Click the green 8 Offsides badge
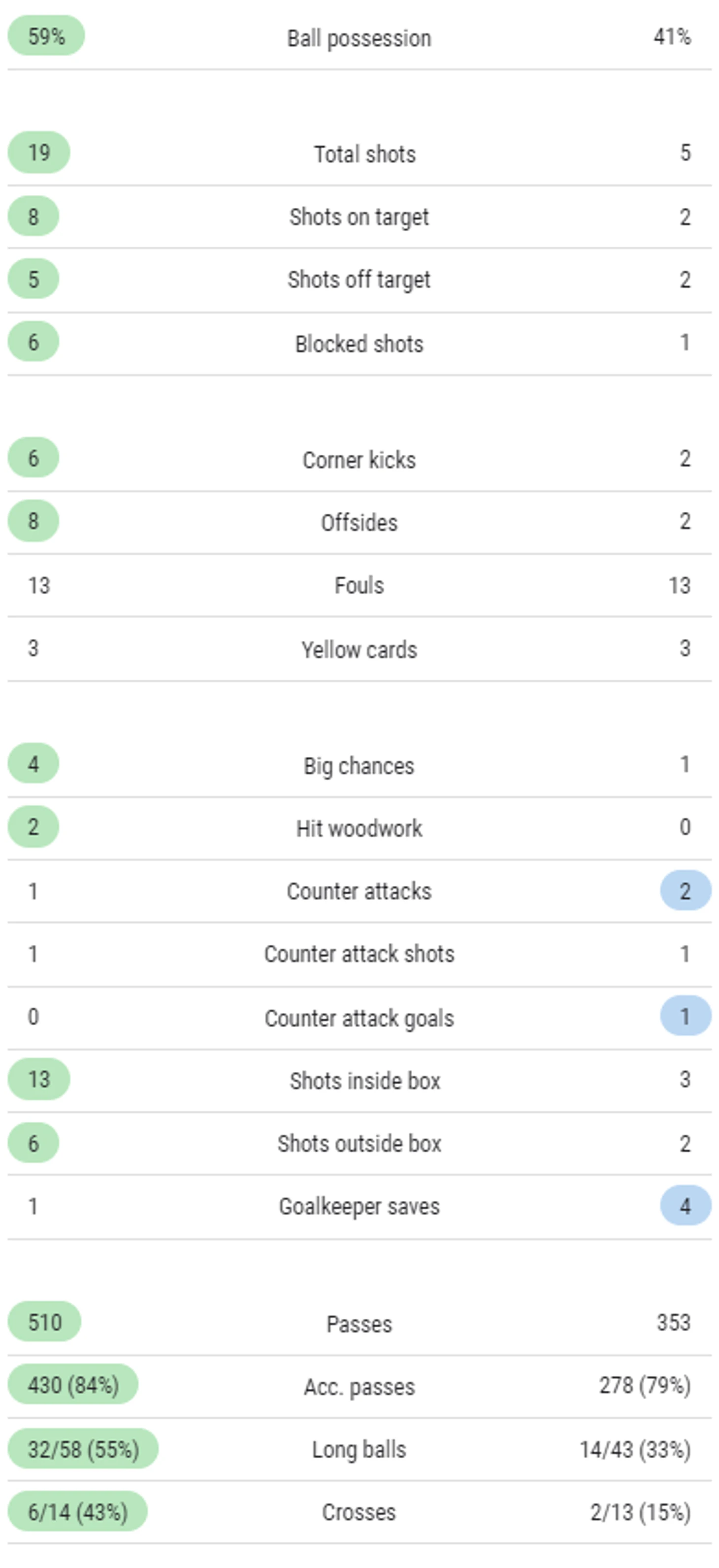 [33, 521]
